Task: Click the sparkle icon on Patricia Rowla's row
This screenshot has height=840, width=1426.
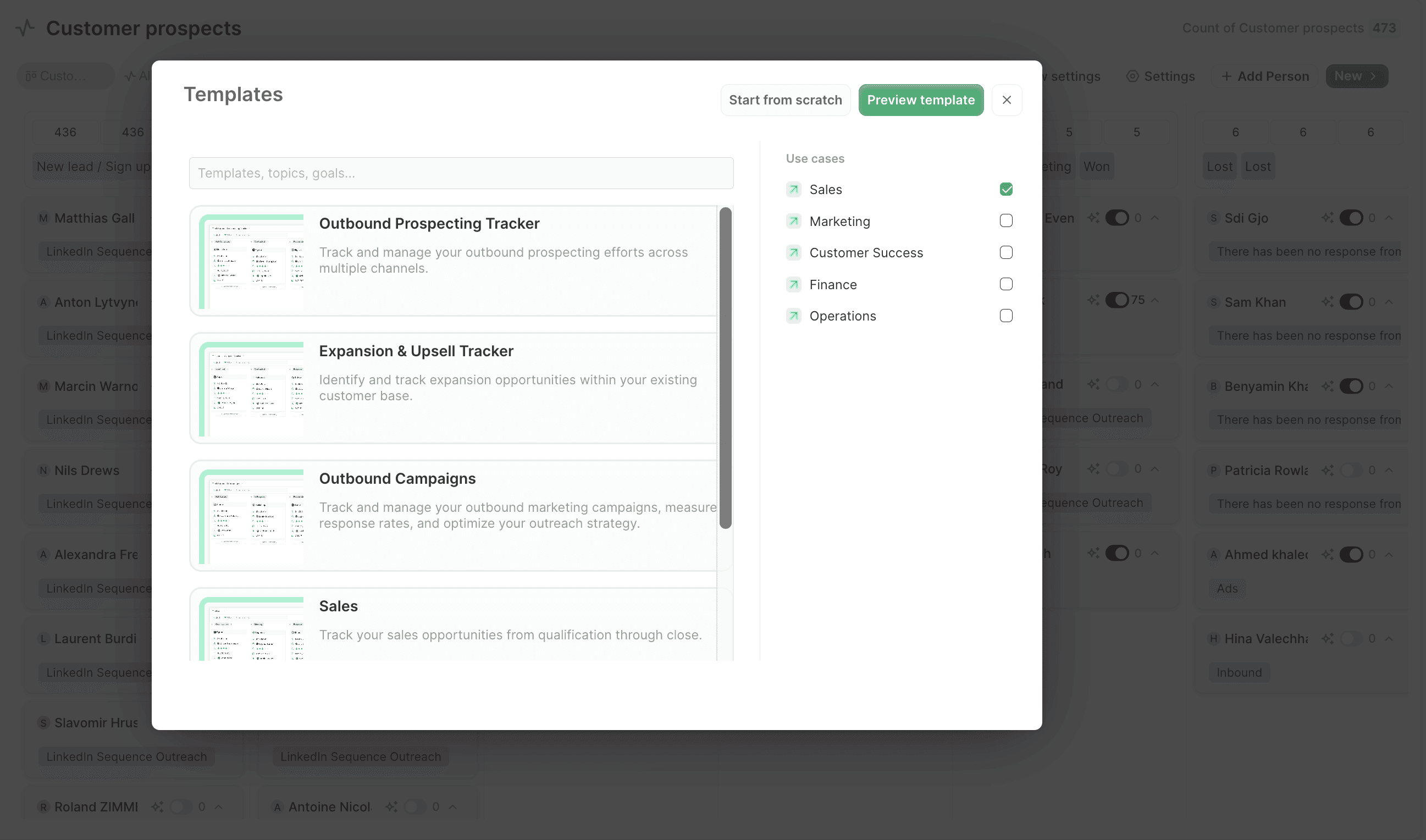Action: tap(1327, 470)
